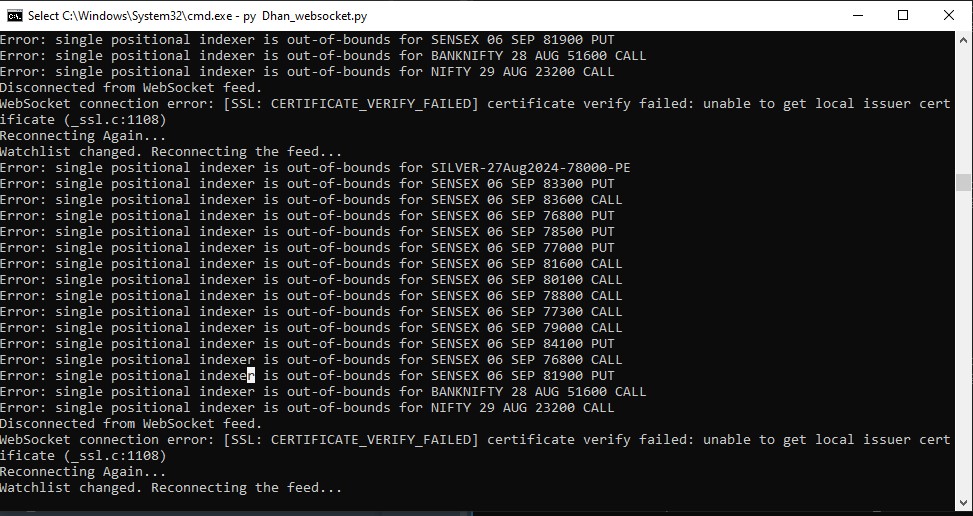Click the SENSEX 06 SEP 80100 CALL line
Image resolution: width=973 pixels, height=516 pixels.
click(311, 280)
